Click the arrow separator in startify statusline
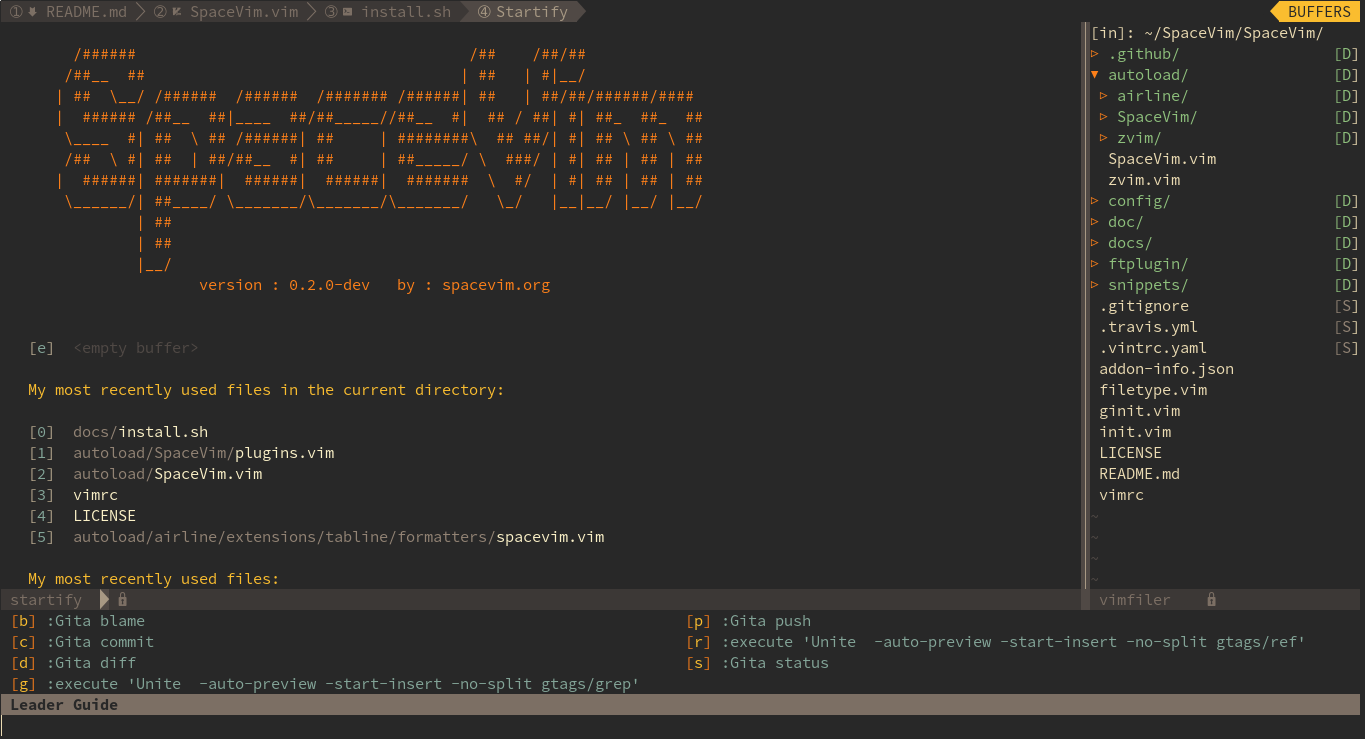The width and height of the screenshot is (1365, 739). pyautogui.click(x=103, y=599)
